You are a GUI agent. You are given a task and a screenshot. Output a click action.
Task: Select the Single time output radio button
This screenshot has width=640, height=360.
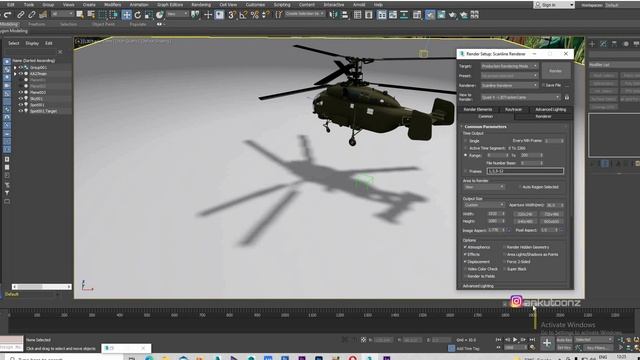click(x=466, y=141)
